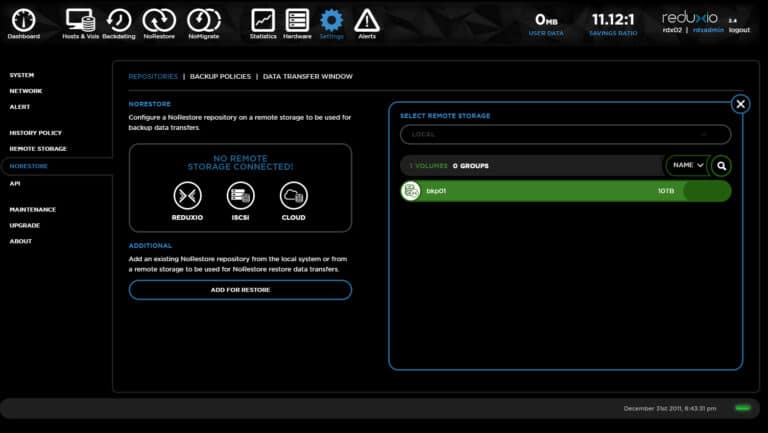Toggle the switch on bkp01 row
This screenshot has width=768, height=433.
pos(707,191)
